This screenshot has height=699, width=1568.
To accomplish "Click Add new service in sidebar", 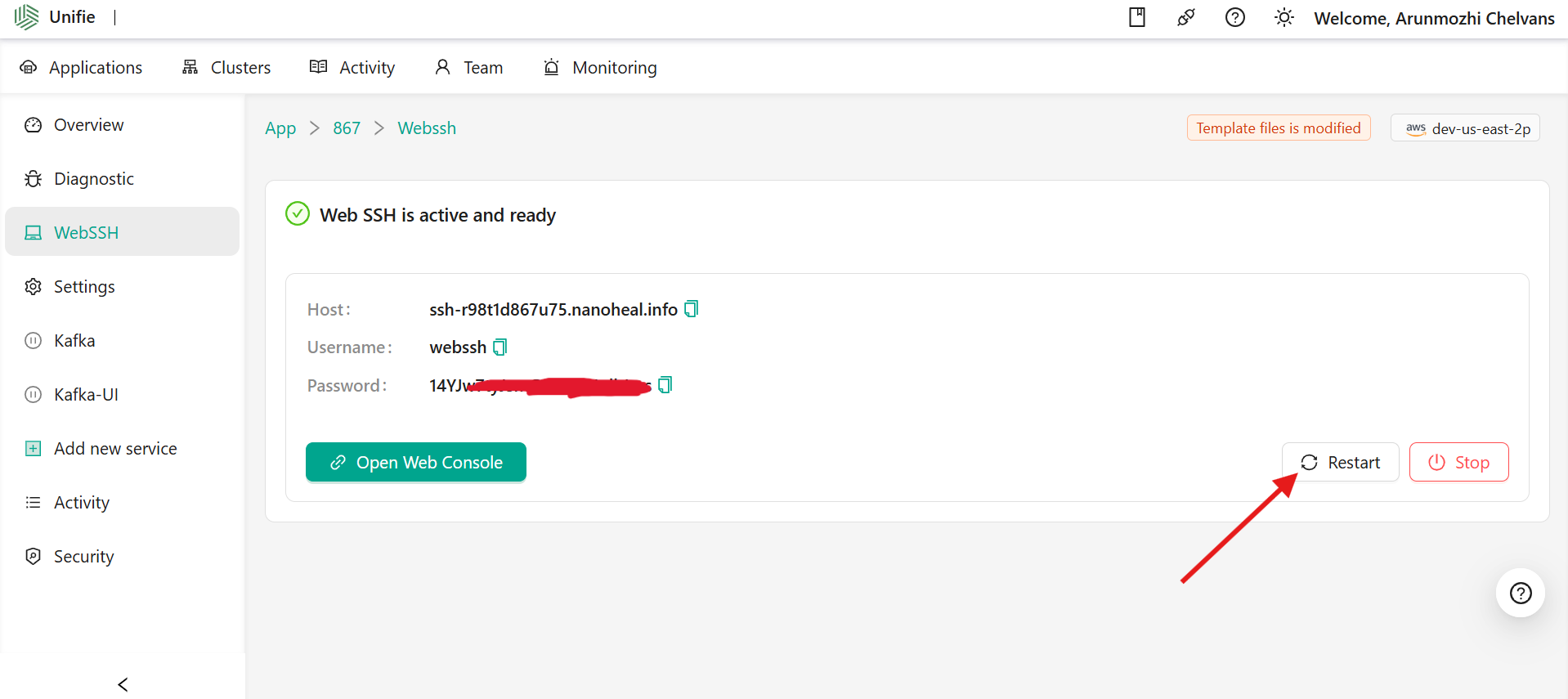I will tap(122, 449).
